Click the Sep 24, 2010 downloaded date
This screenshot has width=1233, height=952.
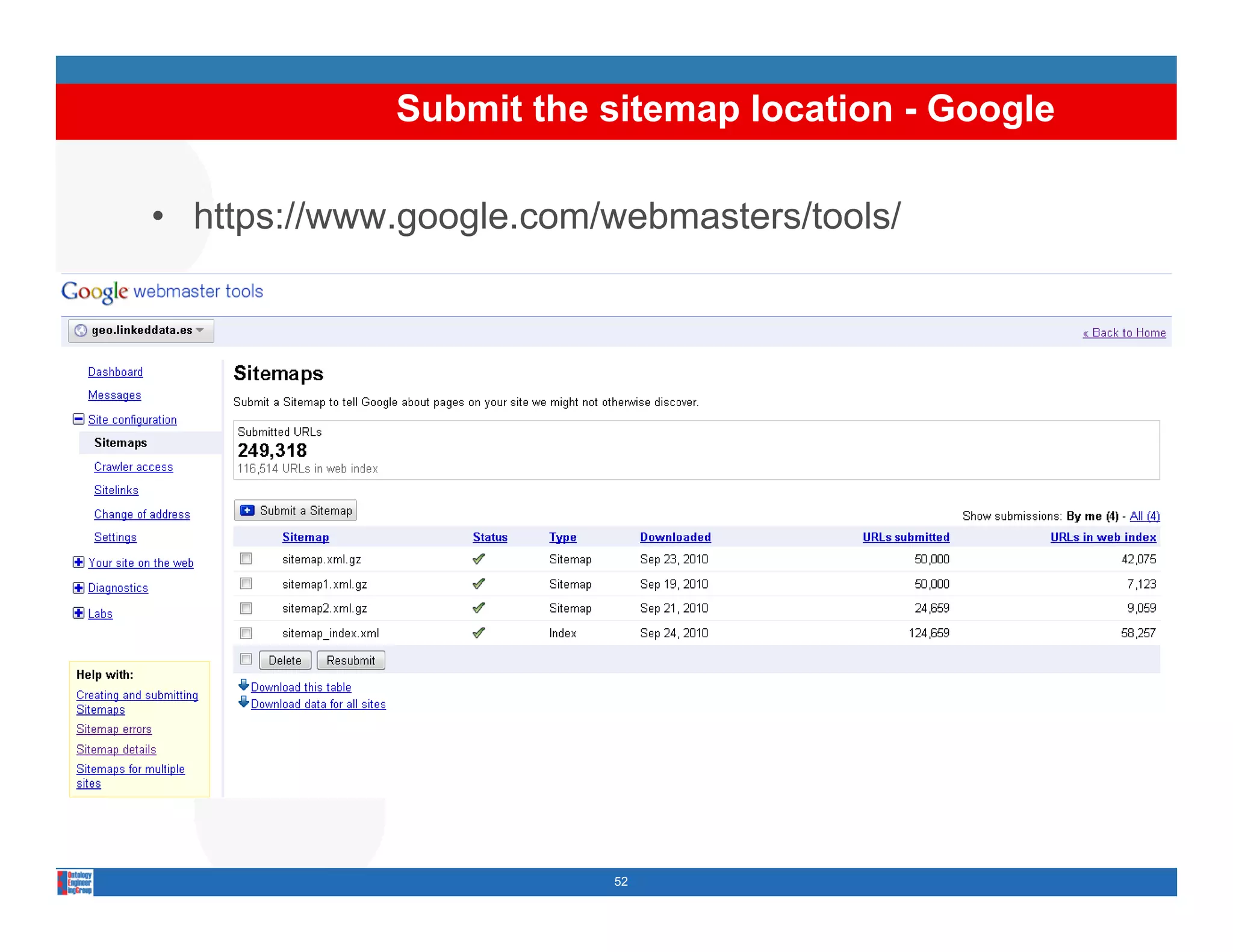click(674, 634)
